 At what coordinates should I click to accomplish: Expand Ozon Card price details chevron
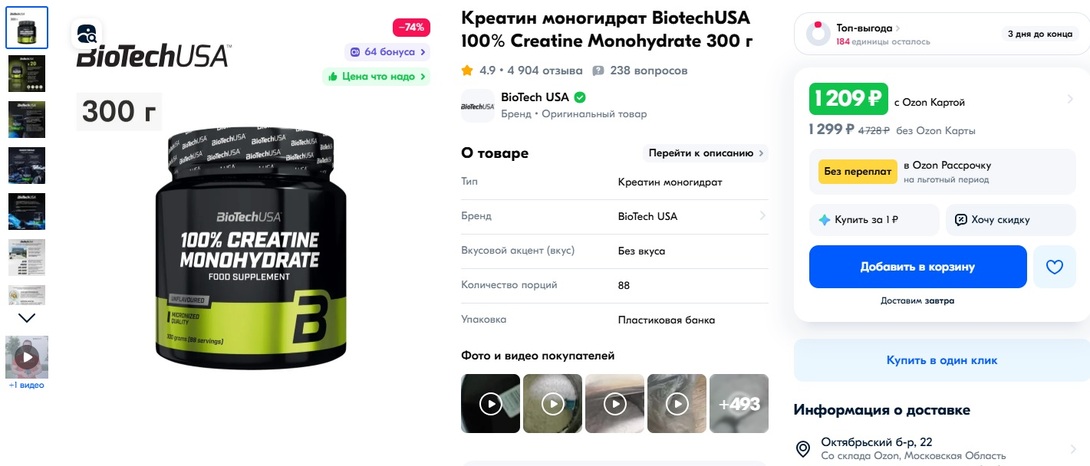(x=1070, y=99)
